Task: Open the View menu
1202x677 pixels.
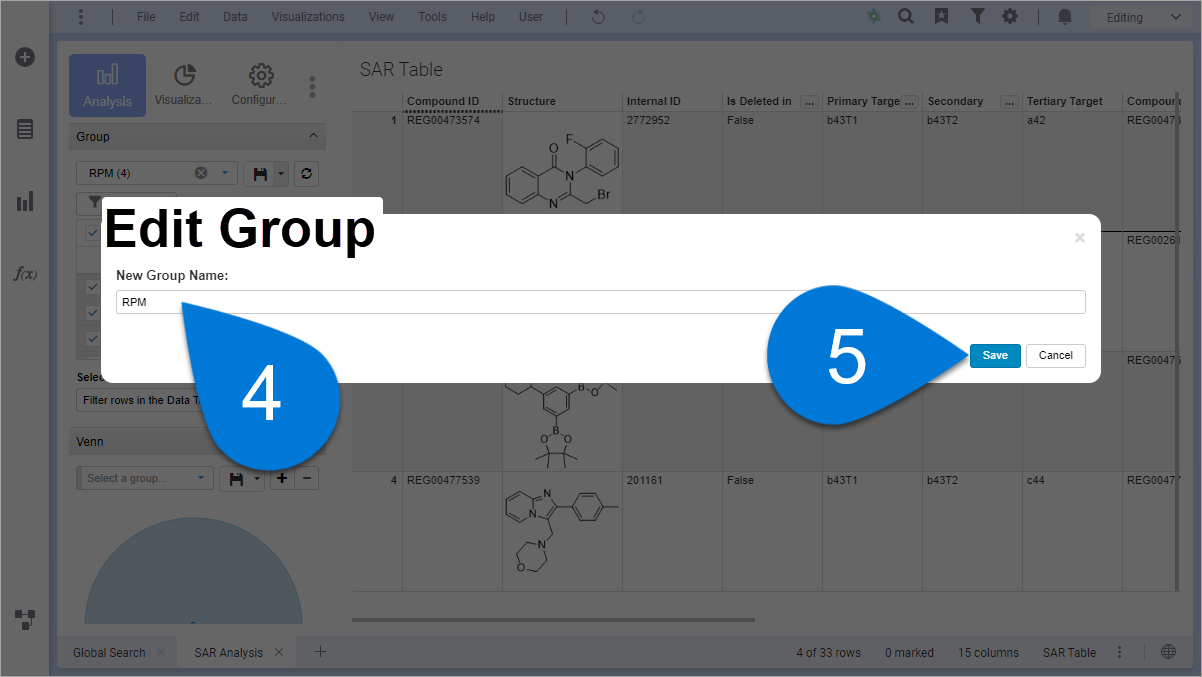Action: [x=381, y=17]
